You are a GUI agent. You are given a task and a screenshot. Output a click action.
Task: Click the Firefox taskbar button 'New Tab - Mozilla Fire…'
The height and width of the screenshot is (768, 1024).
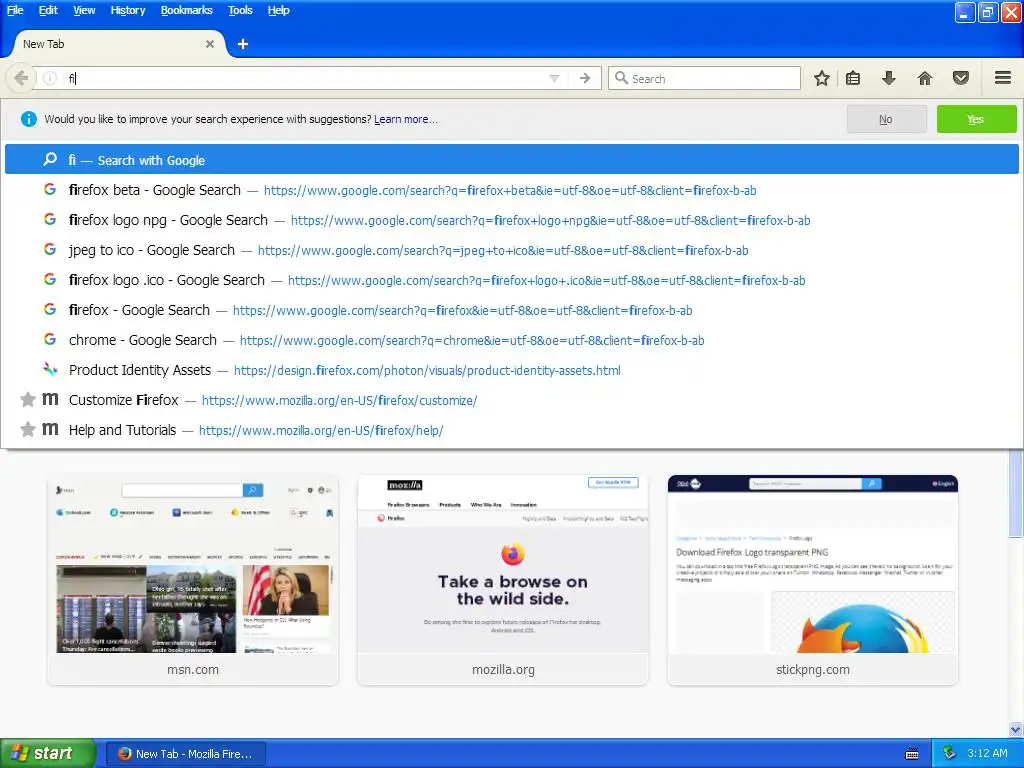[186, 754]
